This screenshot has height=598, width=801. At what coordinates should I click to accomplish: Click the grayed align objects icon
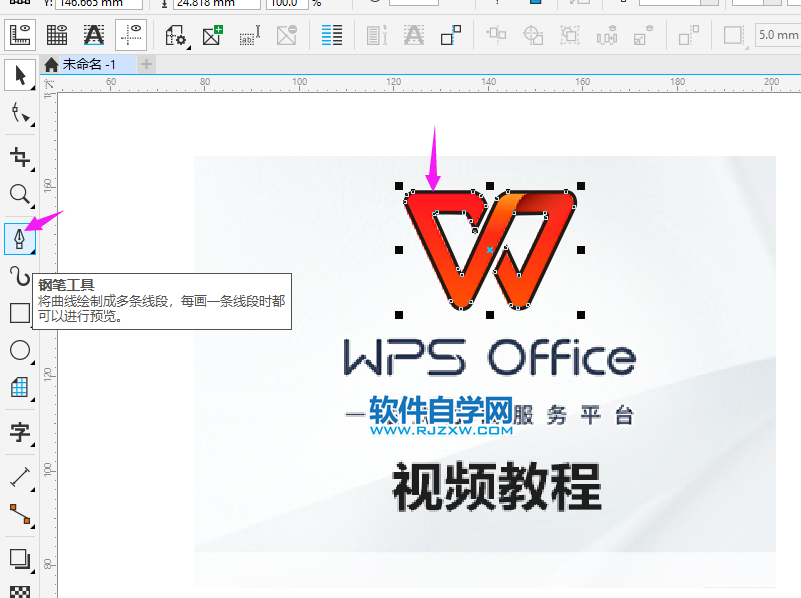tap(496, 35)
